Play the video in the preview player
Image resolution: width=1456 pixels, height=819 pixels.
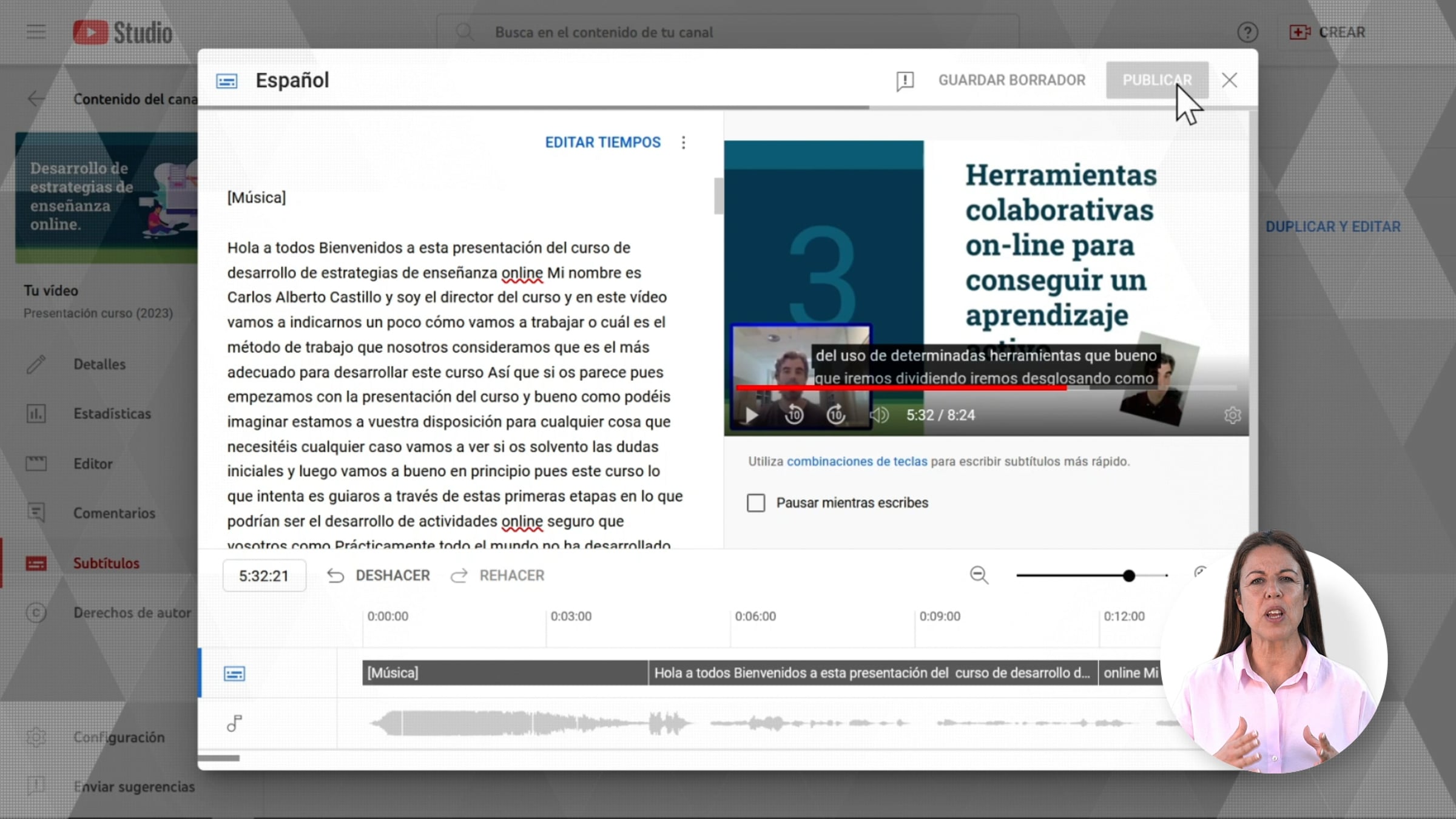tap(752, 416)
